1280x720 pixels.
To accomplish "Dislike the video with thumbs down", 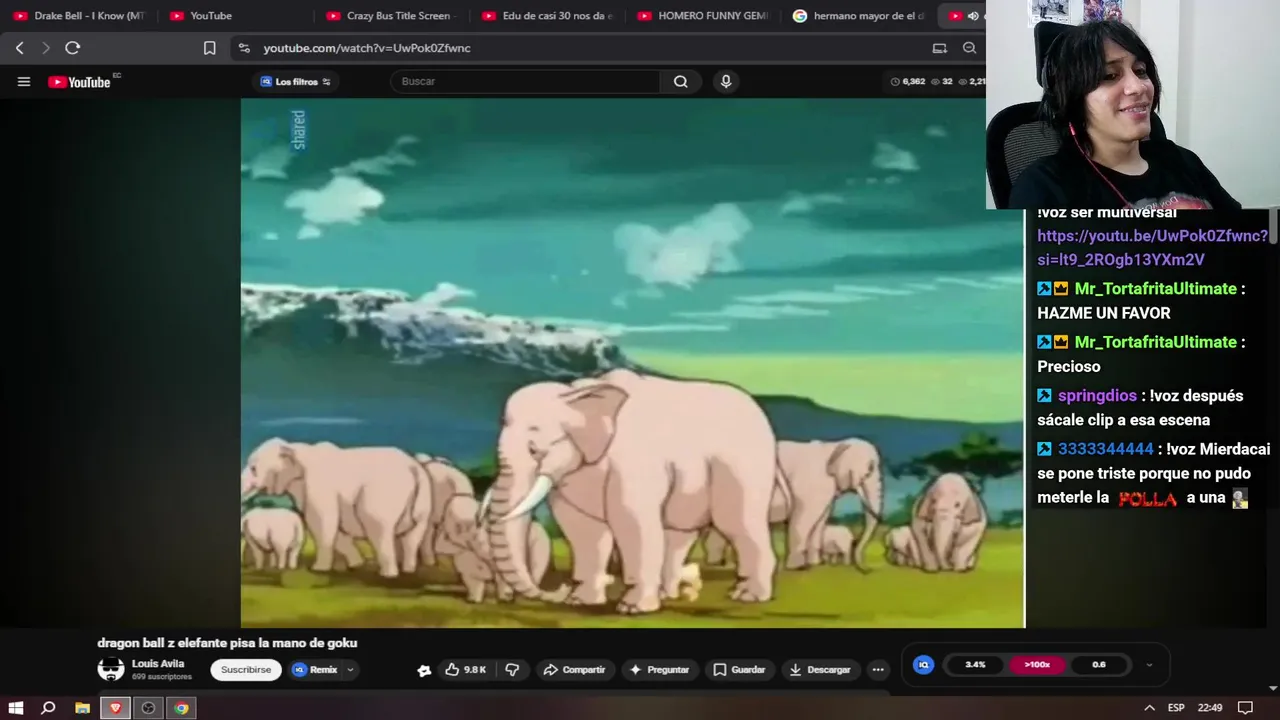I will (512, 670).
